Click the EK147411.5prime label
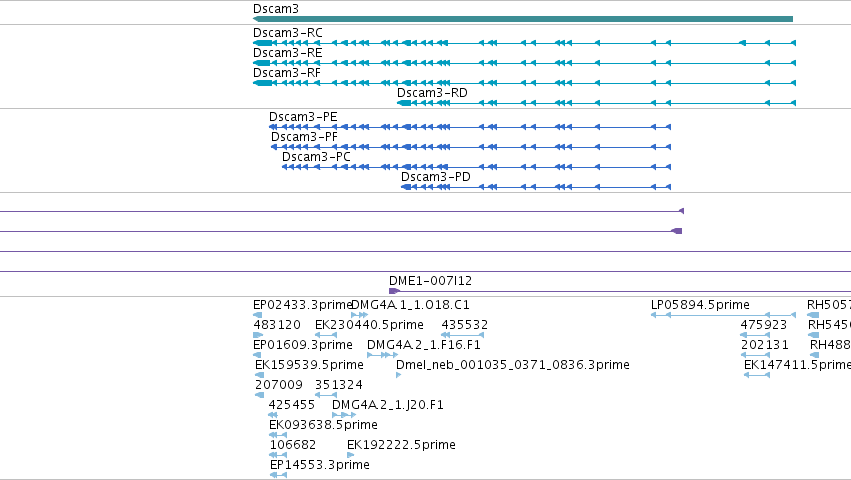Screen dimensions: 851x480 point(797,365)
